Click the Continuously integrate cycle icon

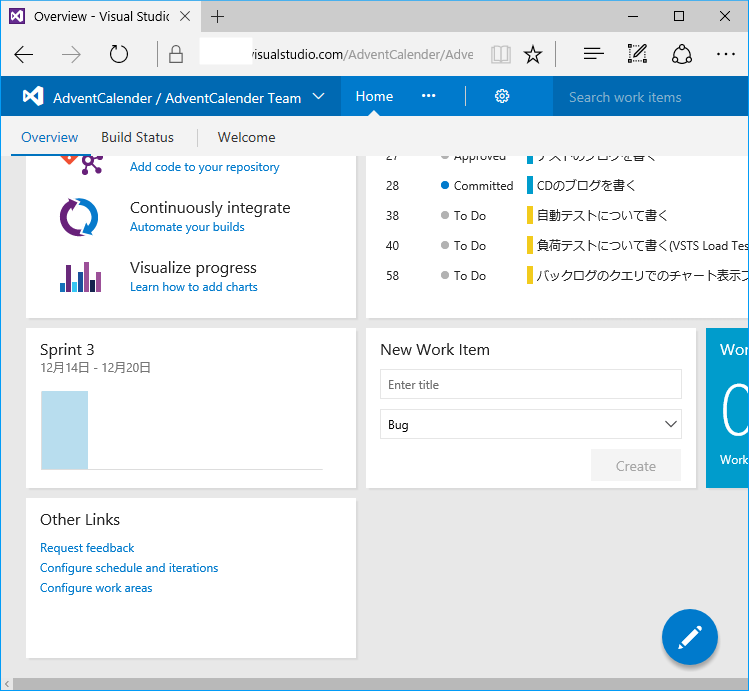(x=79, y=217)
